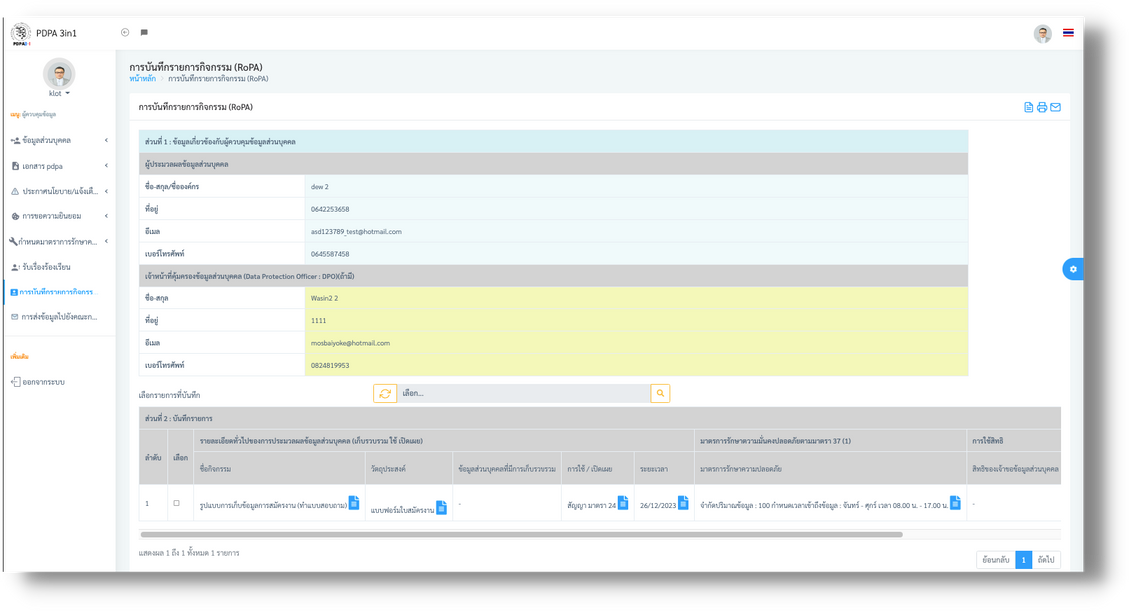This screenshot has width=1129, height=611.
Task: Click the email envelope icon in RoPA header
Action: coord(1056,107)
